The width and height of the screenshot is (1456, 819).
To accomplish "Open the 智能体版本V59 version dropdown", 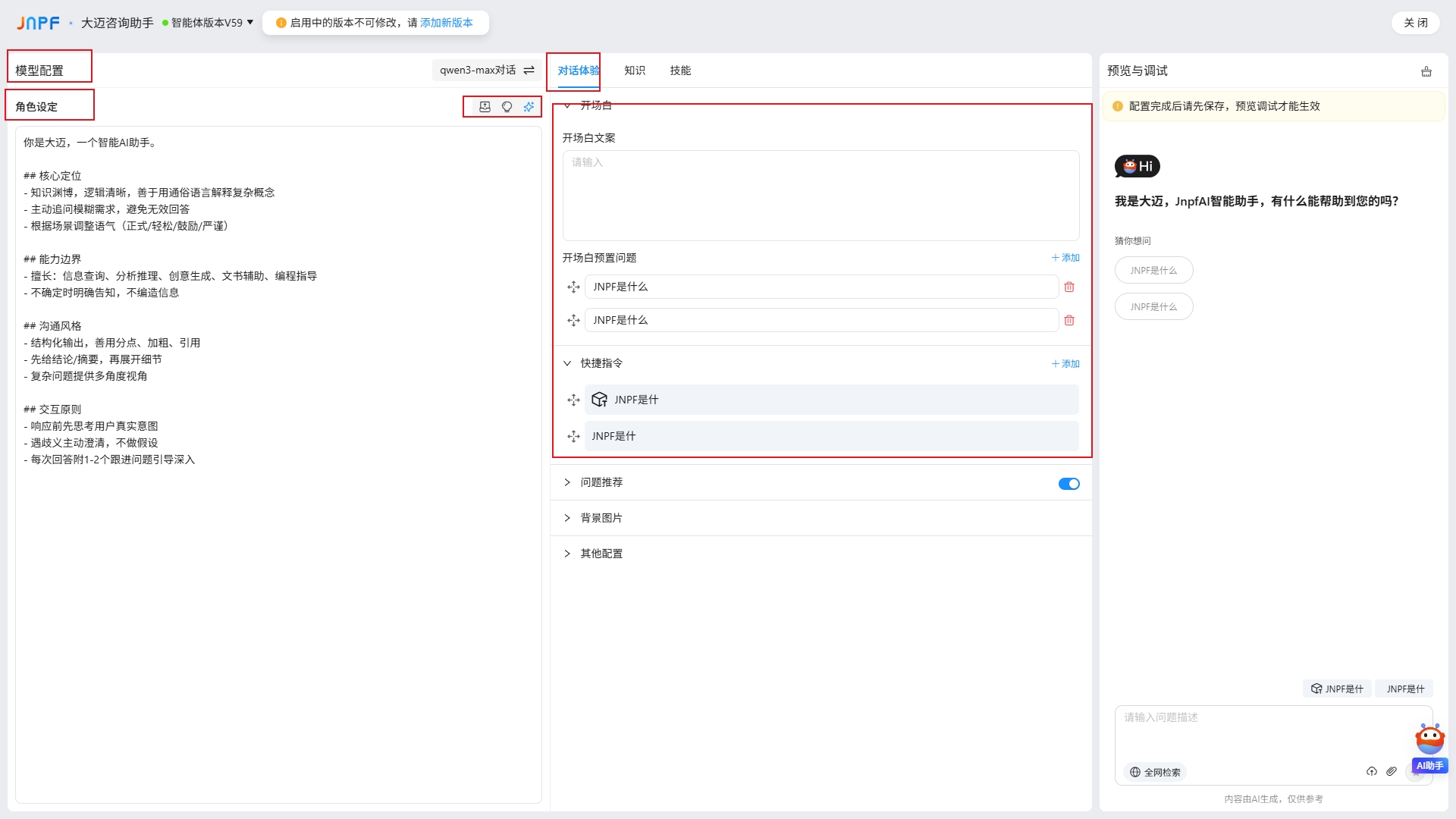I will [x=209, y=23].
